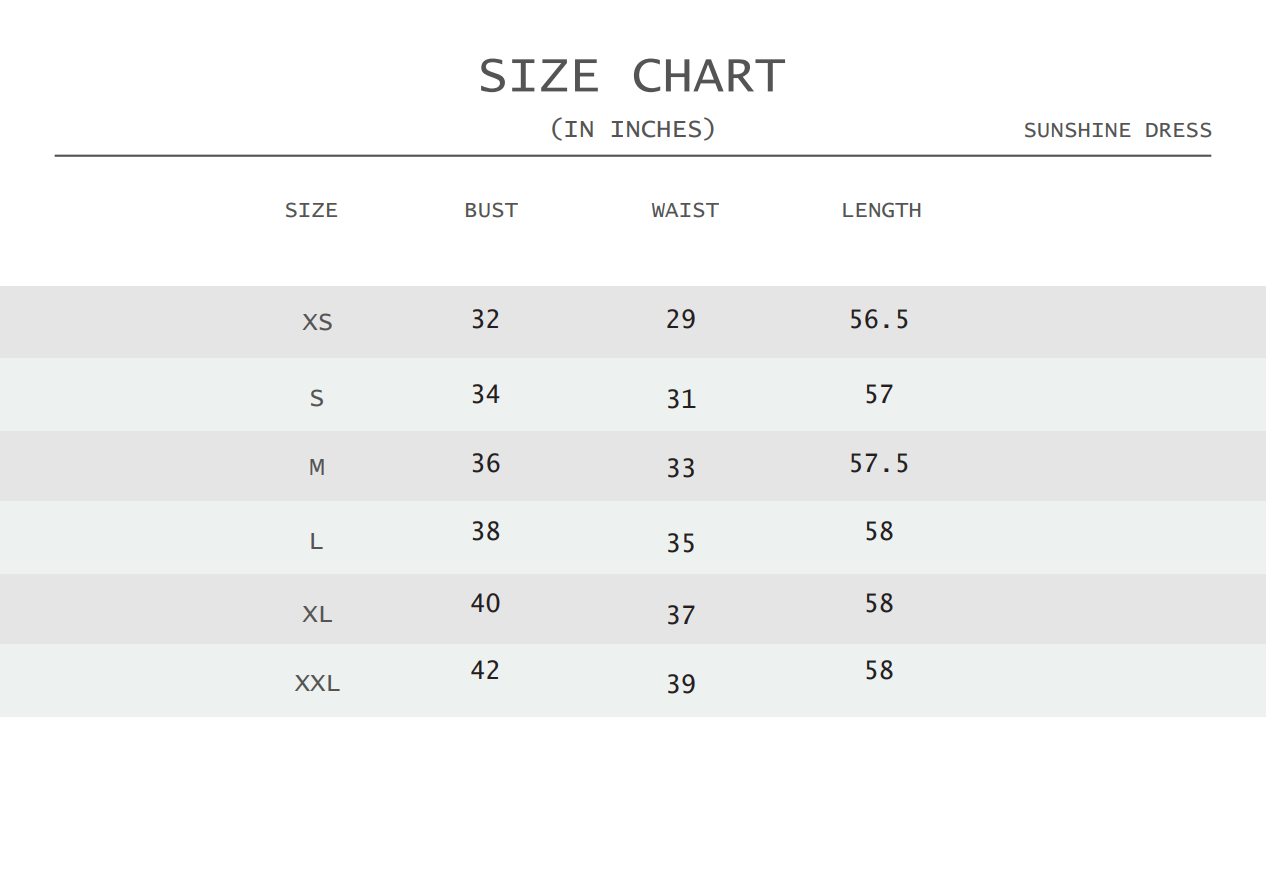Select bust value 42 for XXL
The width and height of the screenshot is (1266, 888).
point(485,670)
